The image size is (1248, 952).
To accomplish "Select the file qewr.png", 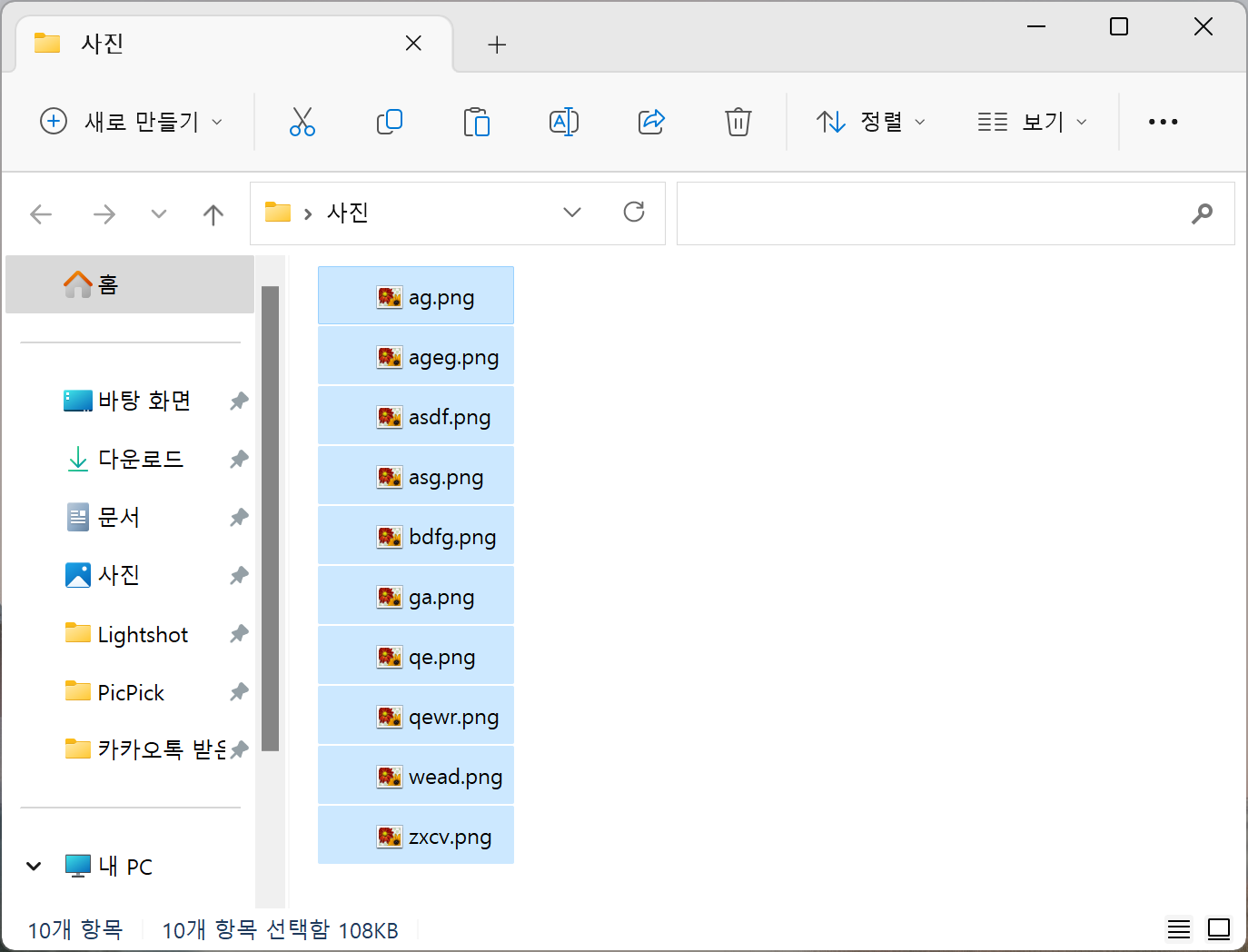I will (x=416, y=716).
